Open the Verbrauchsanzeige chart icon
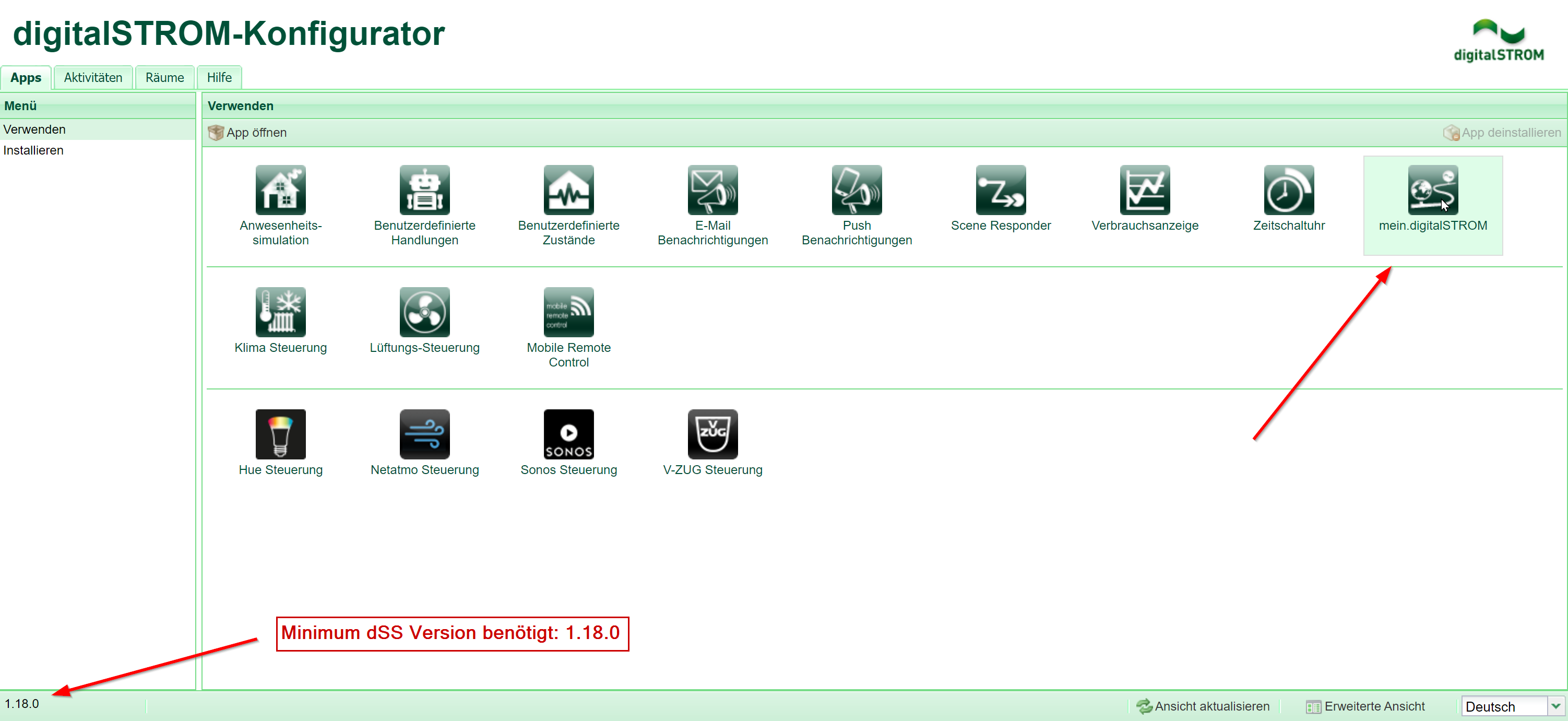Screen dimensions: 1568x721 click(1145, 190)
